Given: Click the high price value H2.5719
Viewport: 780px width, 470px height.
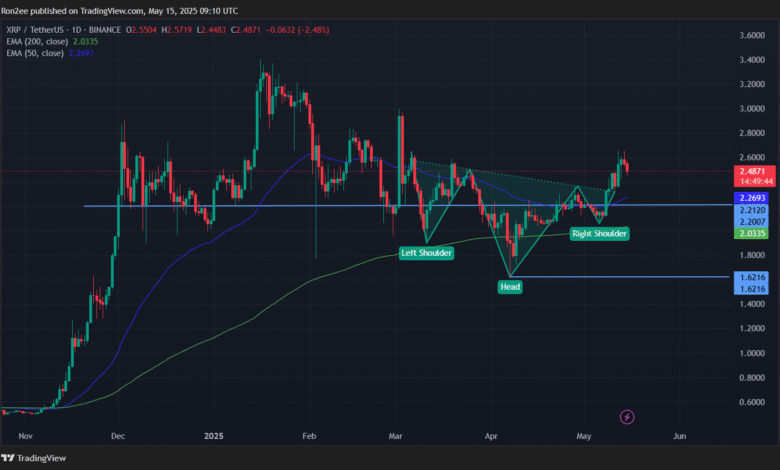Looking at the screenshot, I should pos(177,30).
